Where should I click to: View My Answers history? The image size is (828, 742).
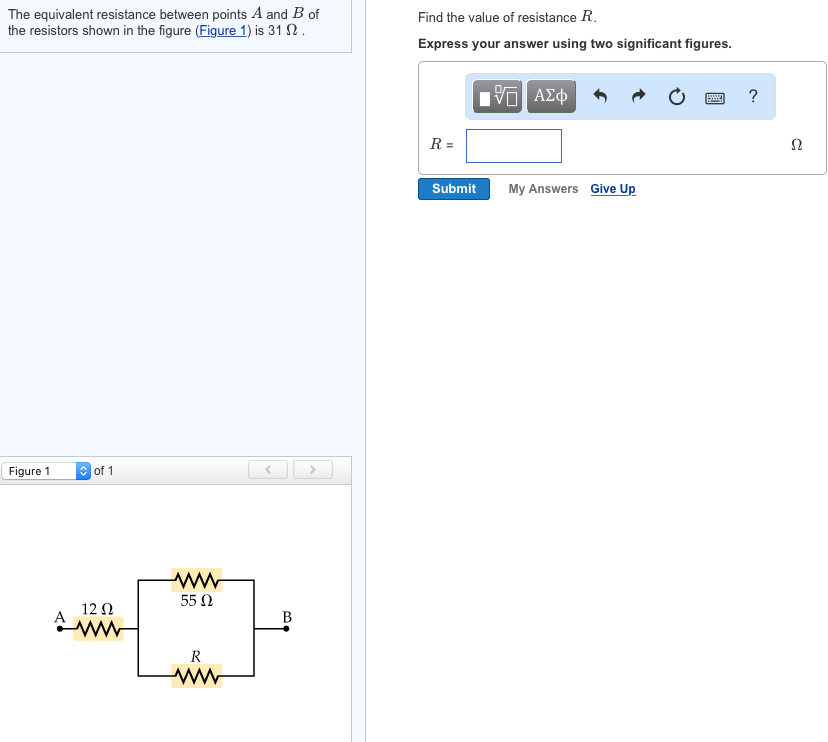click(543, 188)
